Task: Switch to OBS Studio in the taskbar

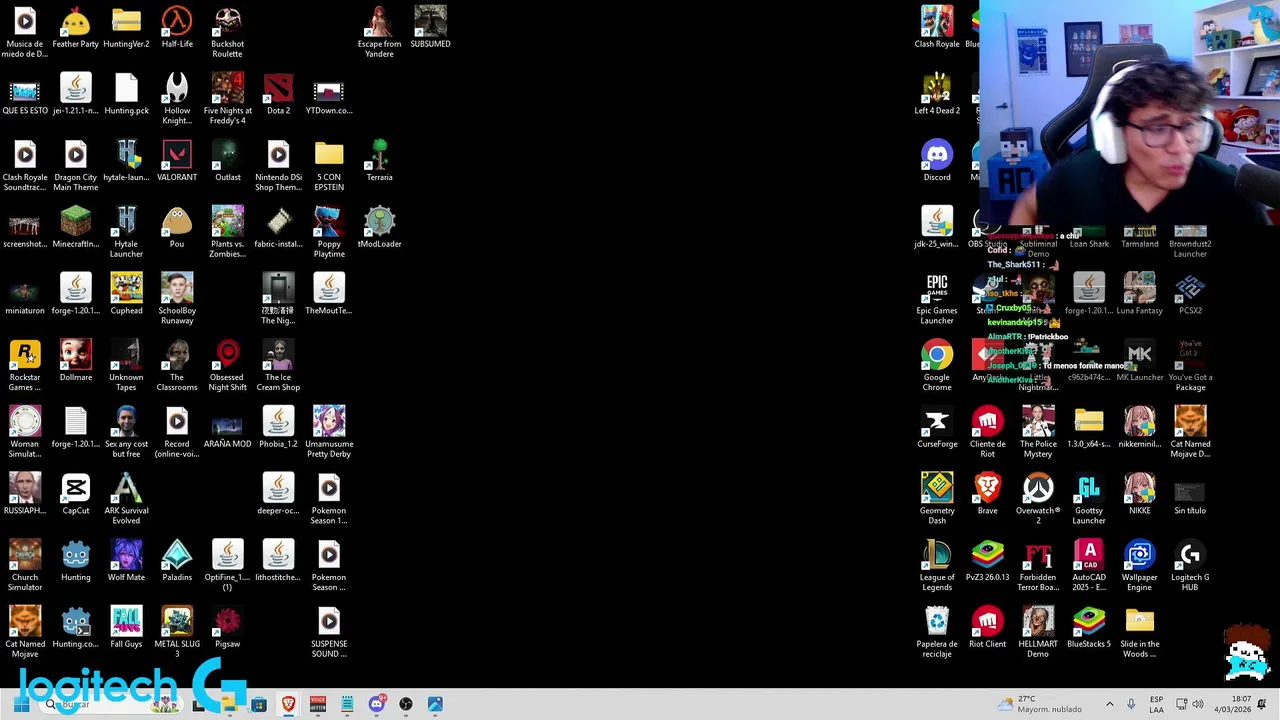Action: pyautogui.click(x=406, y=704)
